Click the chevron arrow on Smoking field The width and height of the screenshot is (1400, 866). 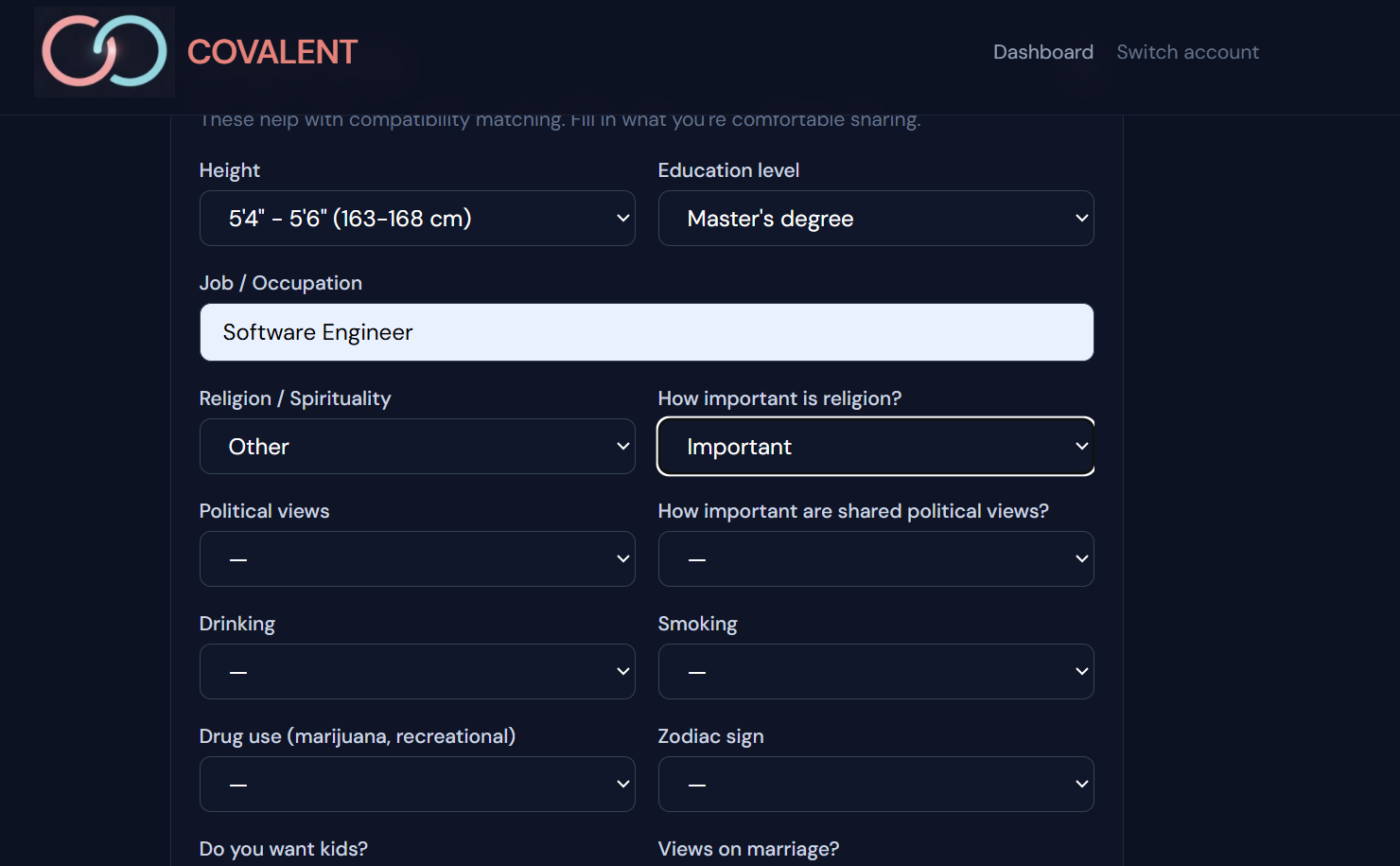1082,672
